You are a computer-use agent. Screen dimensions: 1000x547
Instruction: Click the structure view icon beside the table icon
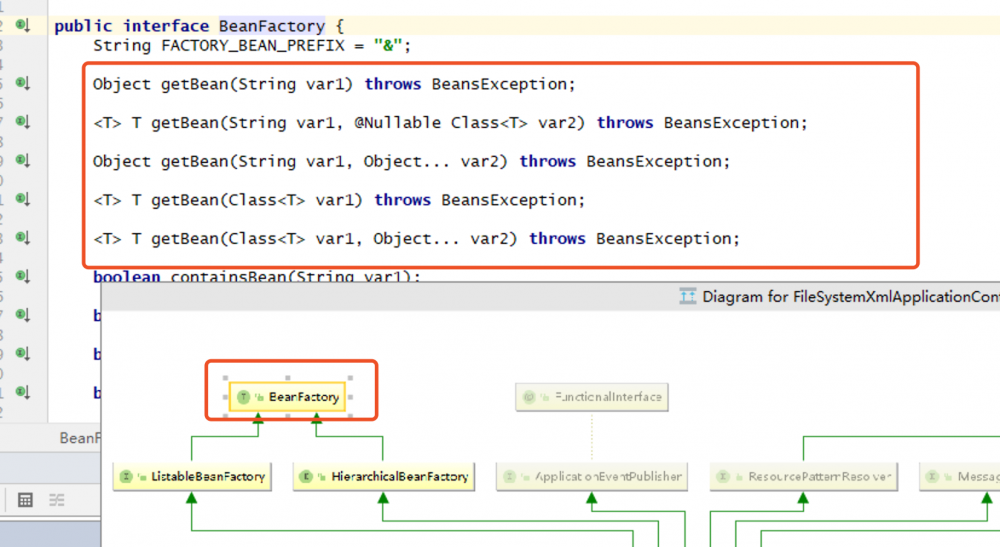[x=57, y=500]
